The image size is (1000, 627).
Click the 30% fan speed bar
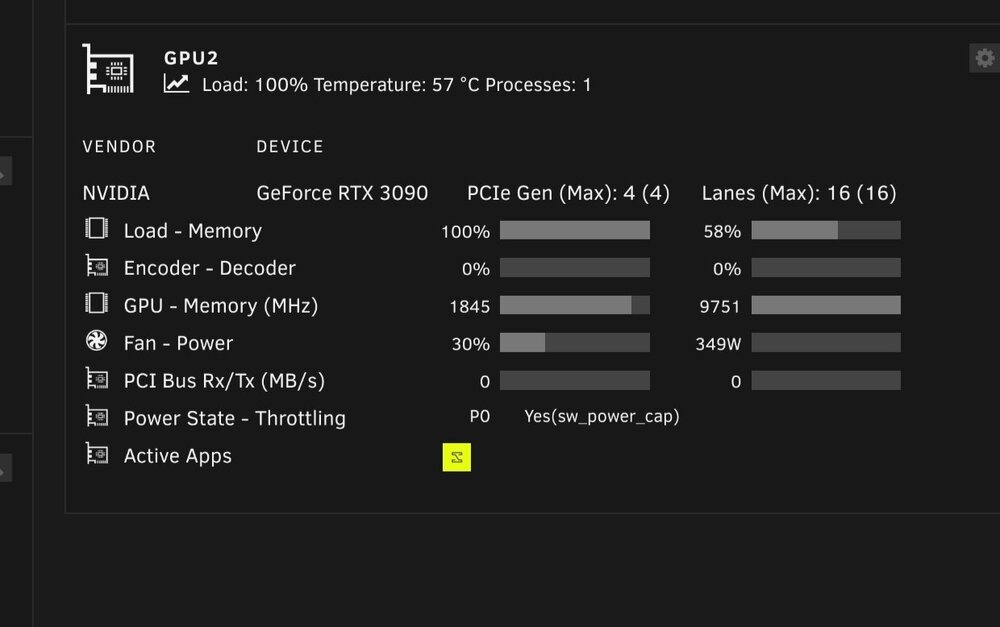coord(575,343)
